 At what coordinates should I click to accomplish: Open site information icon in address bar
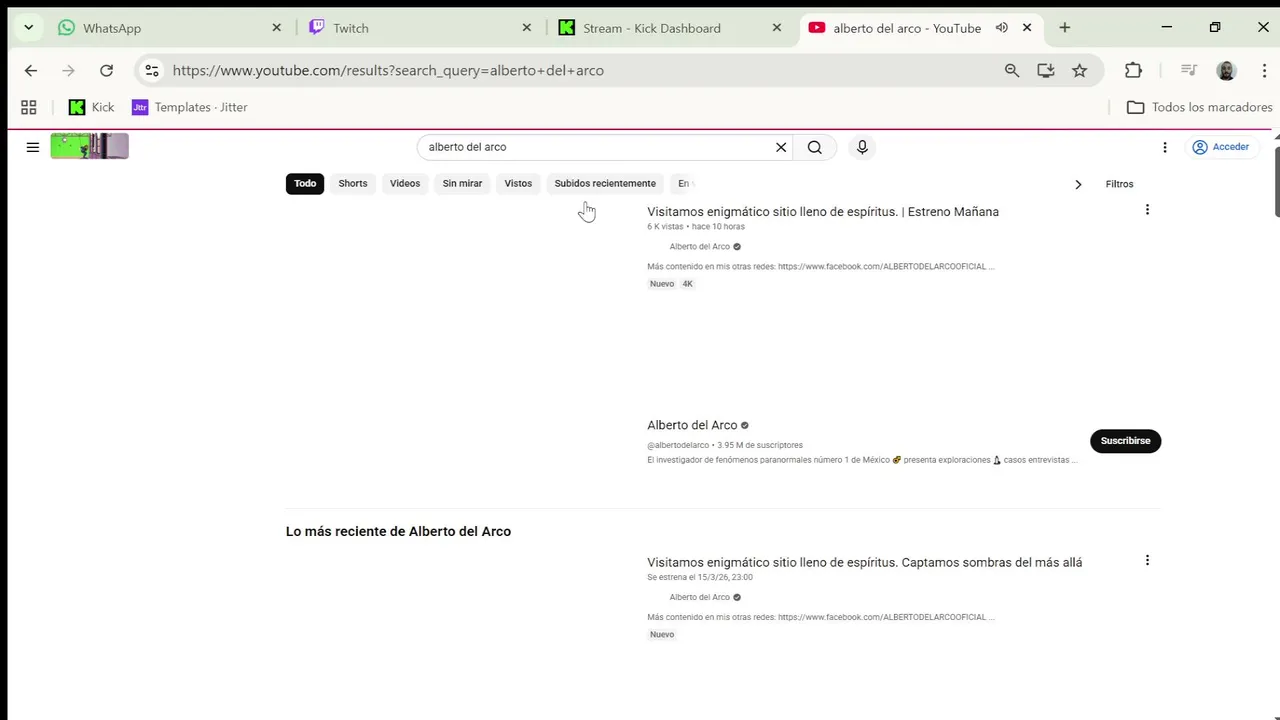tap(151, 70)
